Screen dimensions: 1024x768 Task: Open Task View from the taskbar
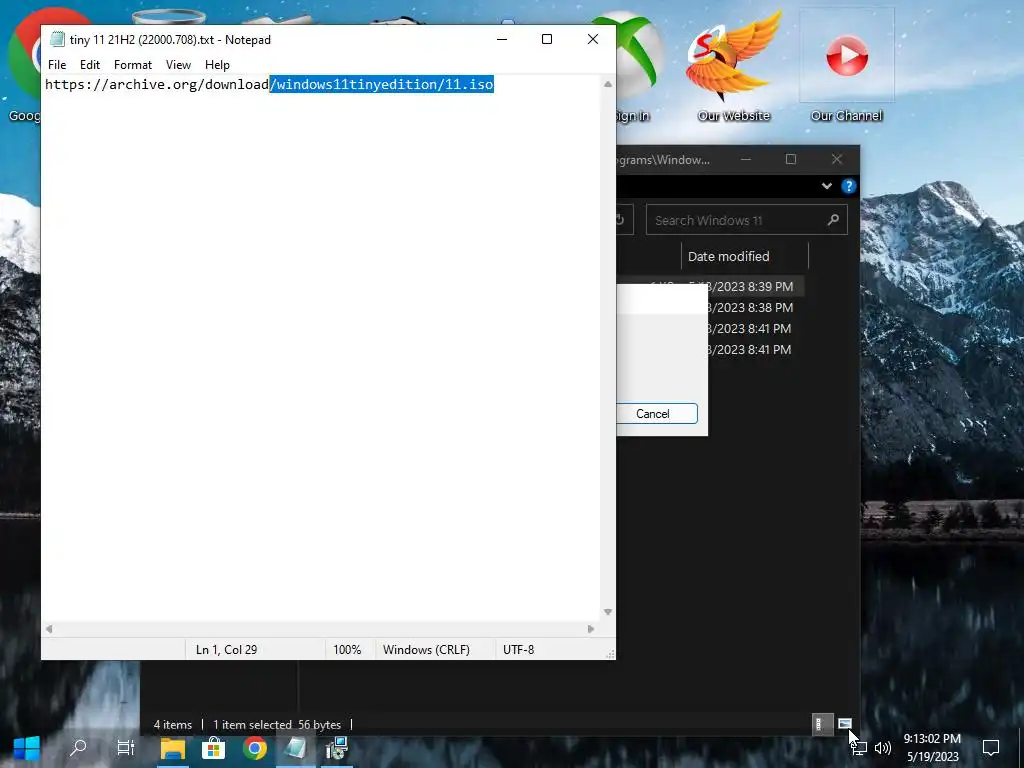coord(125,748)
